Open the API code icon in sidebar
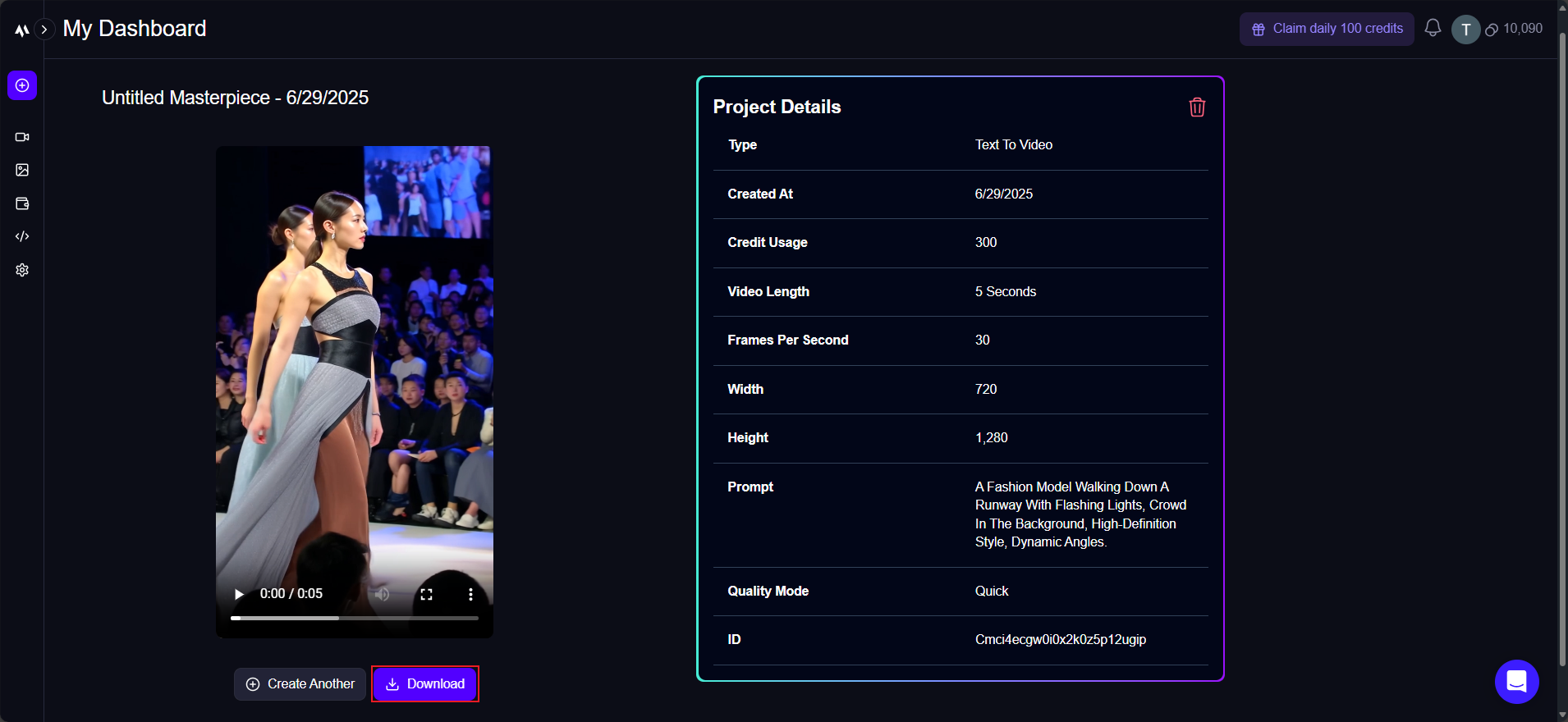The width and height of the screenshot is (1568, 722). pos(22,236)
